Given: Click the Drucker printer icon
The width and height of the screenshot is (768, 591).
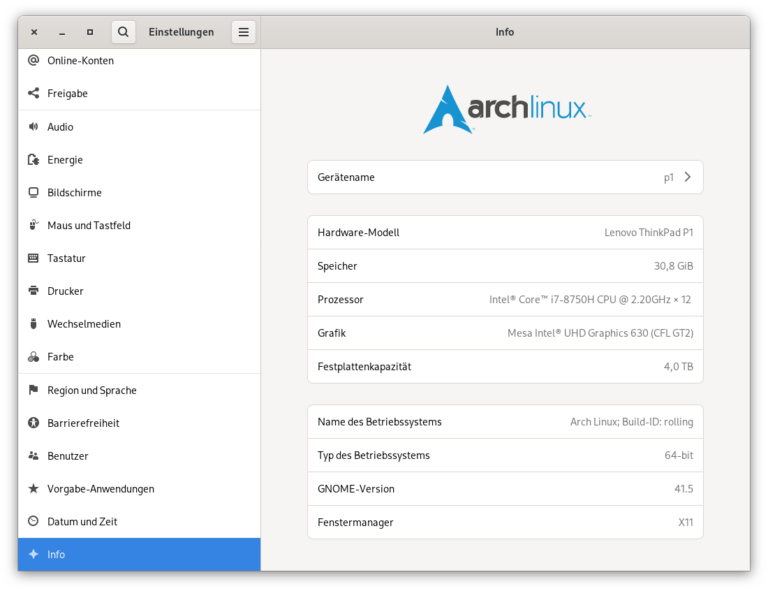Looking at the screenshot, I should coord(33,291).
